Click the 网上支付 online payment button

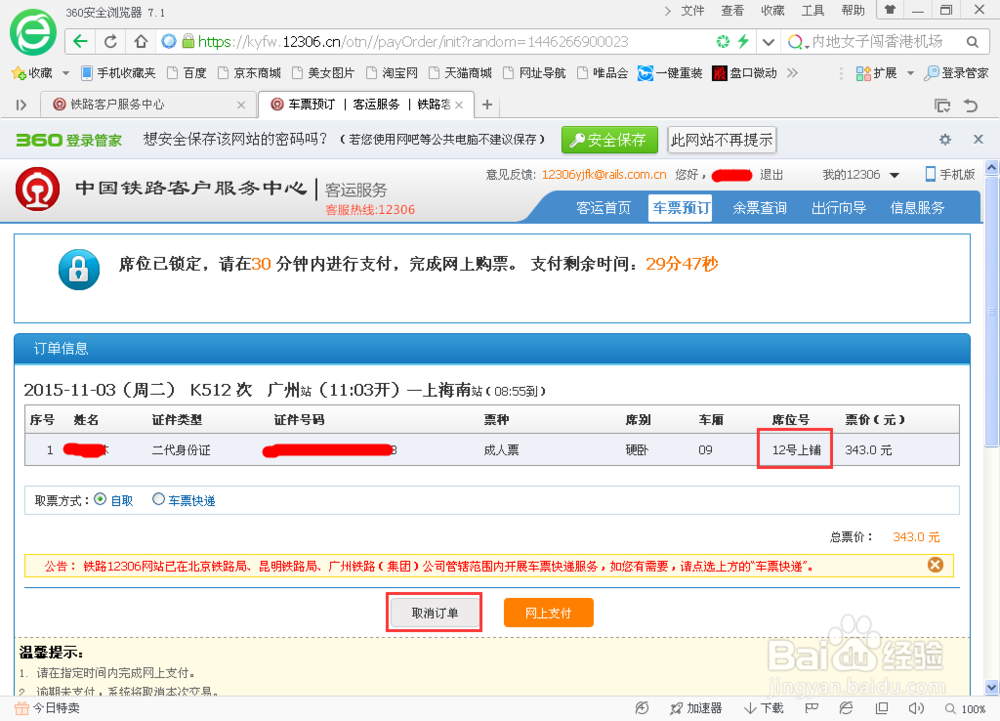tap(548, 612)
